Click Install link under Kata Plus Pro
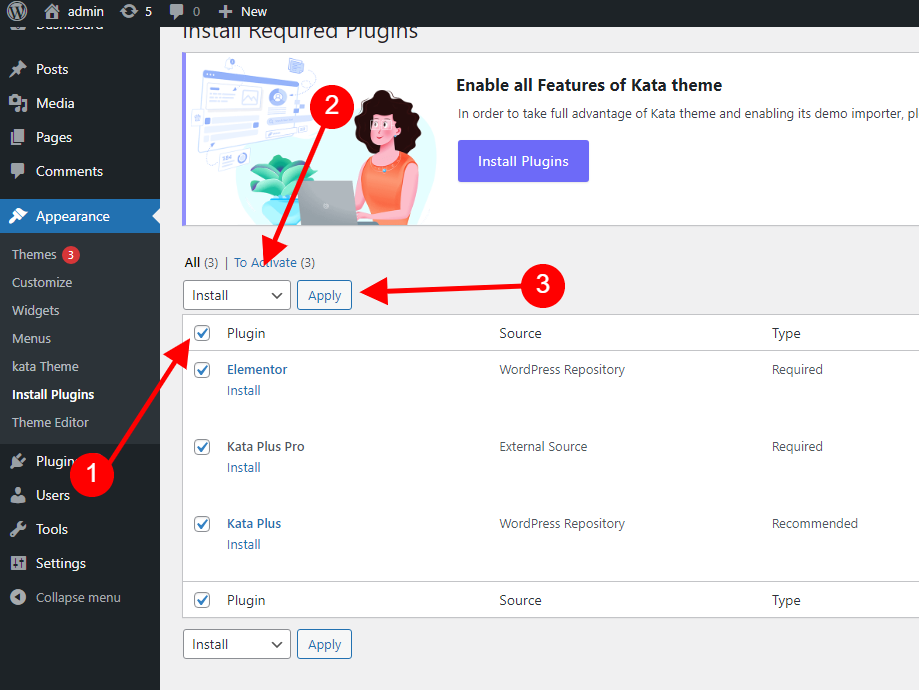 [244, 468]
